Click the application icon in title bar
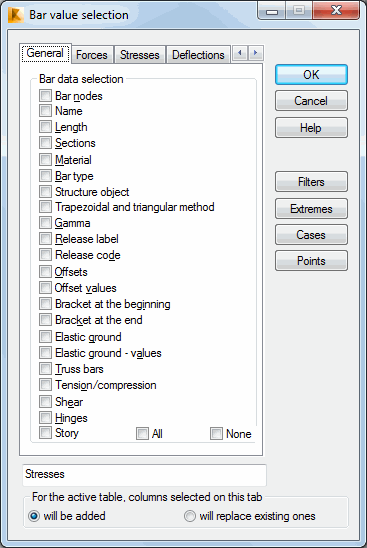Screen dimensions: 367x548 pyautogui.click(x=16, y=15)
